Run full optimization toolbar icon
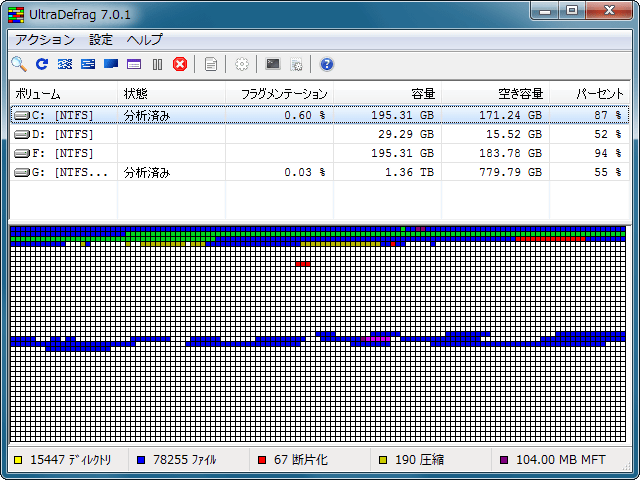The width and height of the screenshot is (640, 480). click(111, 64)
